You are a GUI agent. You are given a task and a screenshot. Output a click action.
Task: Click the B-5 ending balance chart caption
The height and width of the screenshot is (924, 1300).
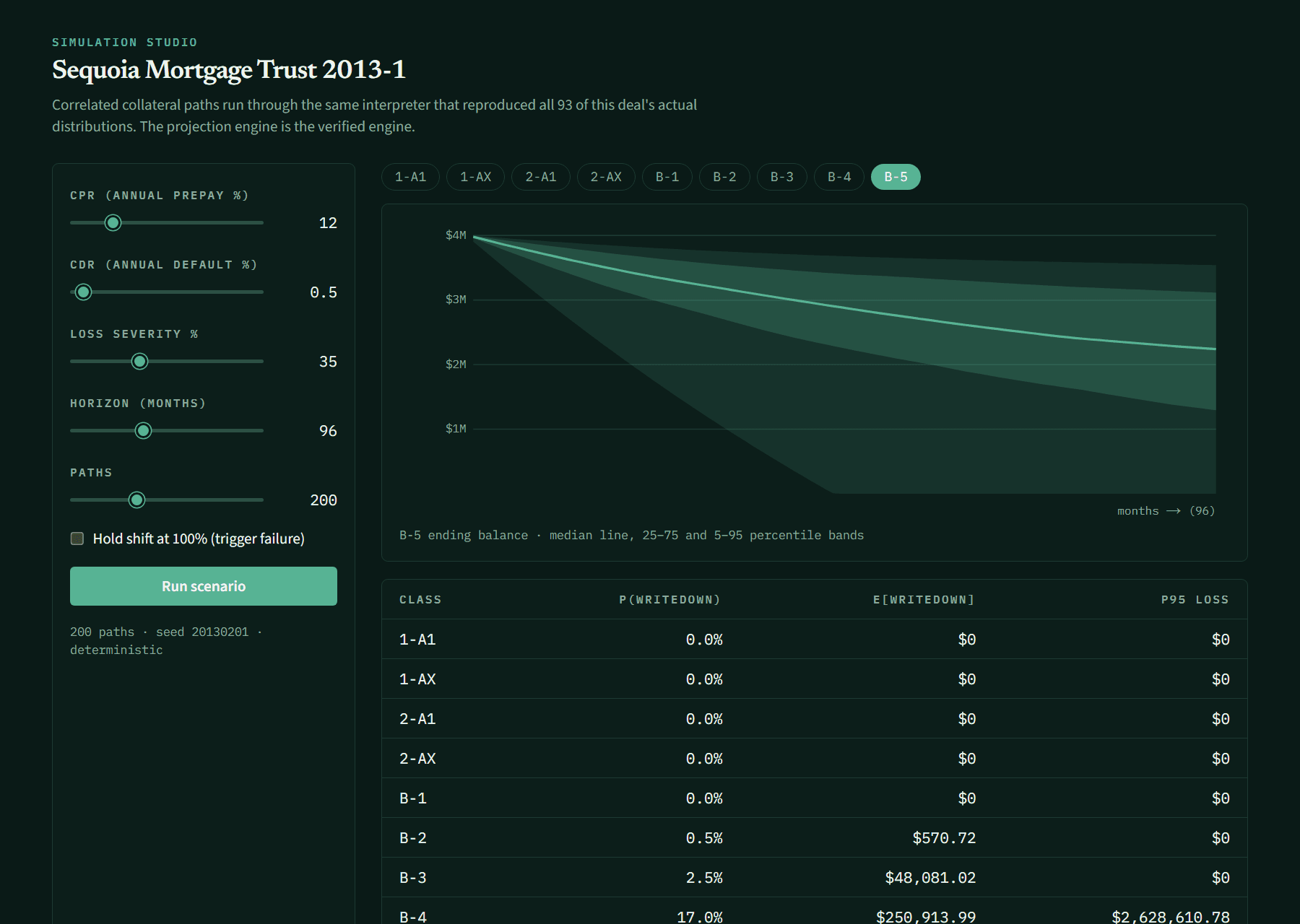tap(631, 536)
